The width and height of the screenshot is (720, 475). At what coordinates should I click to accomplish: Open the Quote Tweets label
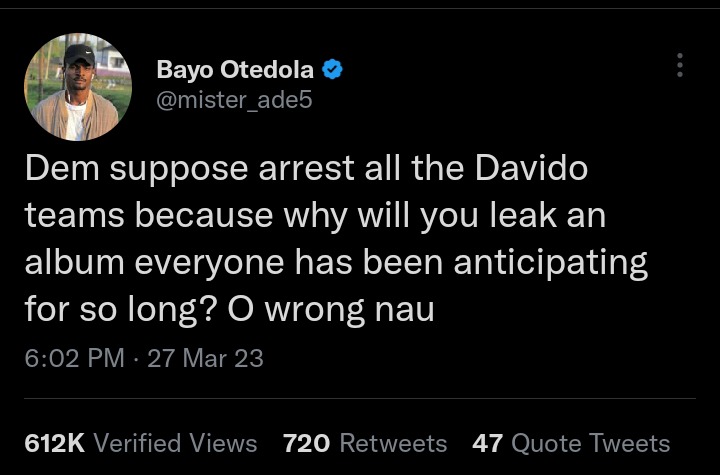[x=590, y=443]
